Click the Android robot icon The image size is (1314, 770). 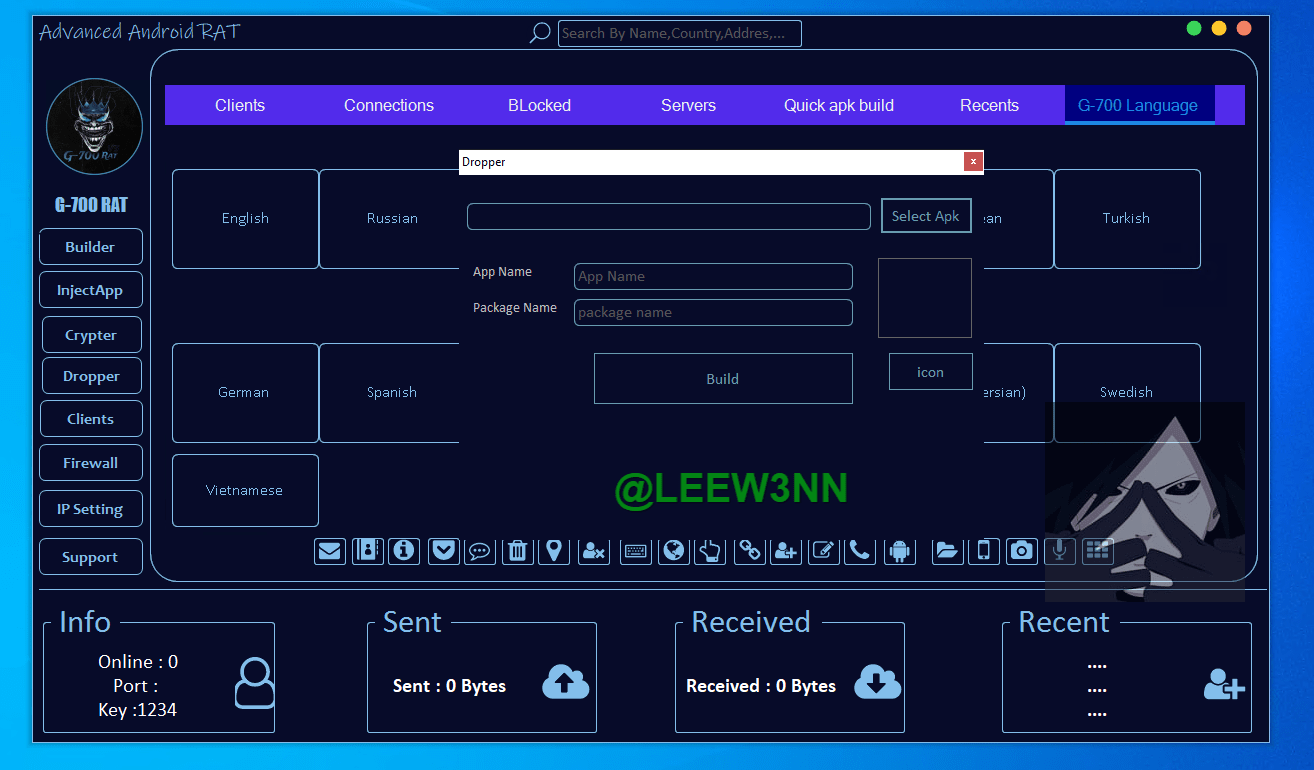(x=900, y=551)
